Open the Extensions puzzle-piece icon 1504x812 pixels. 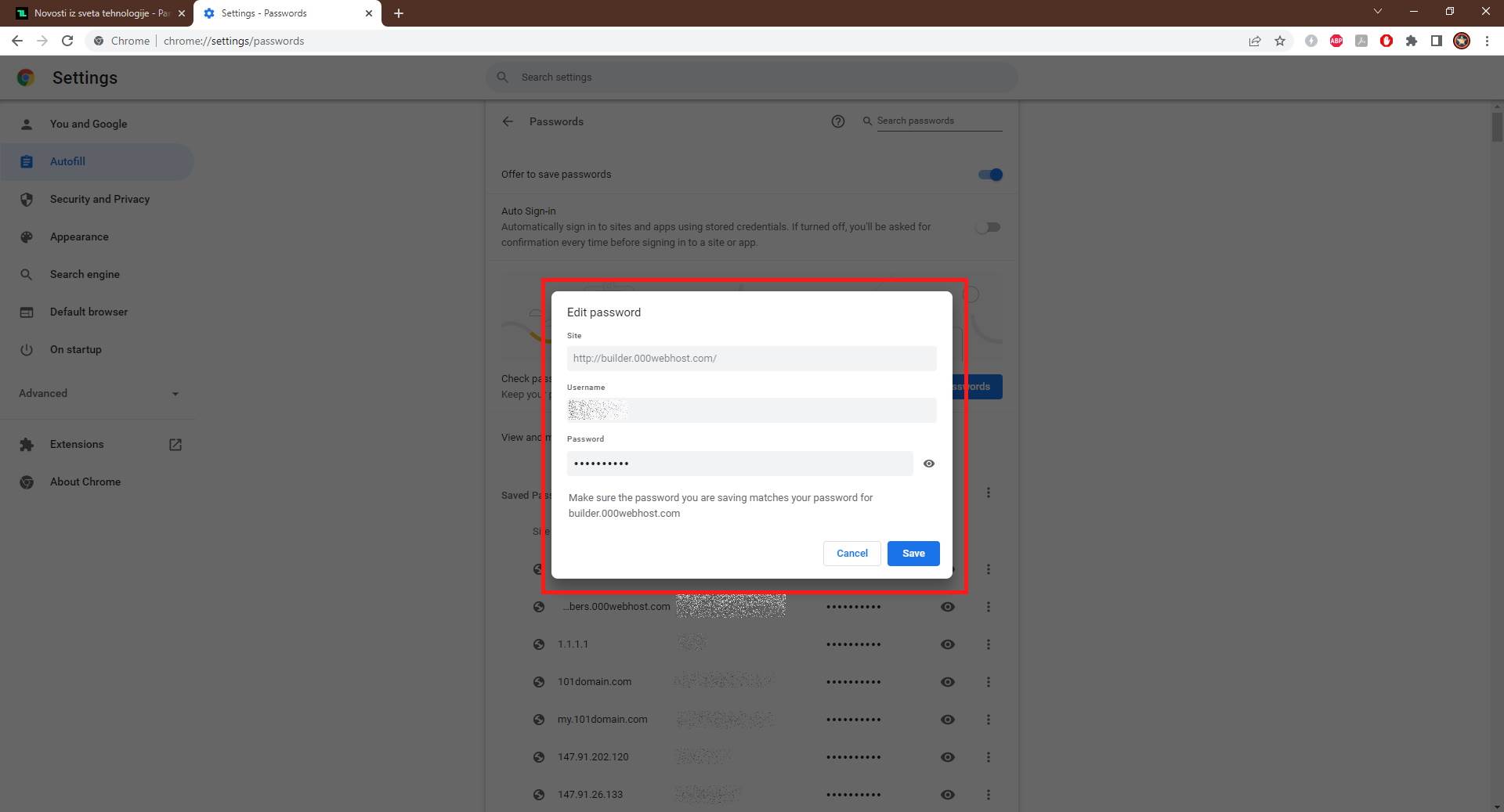point(1412,41)
